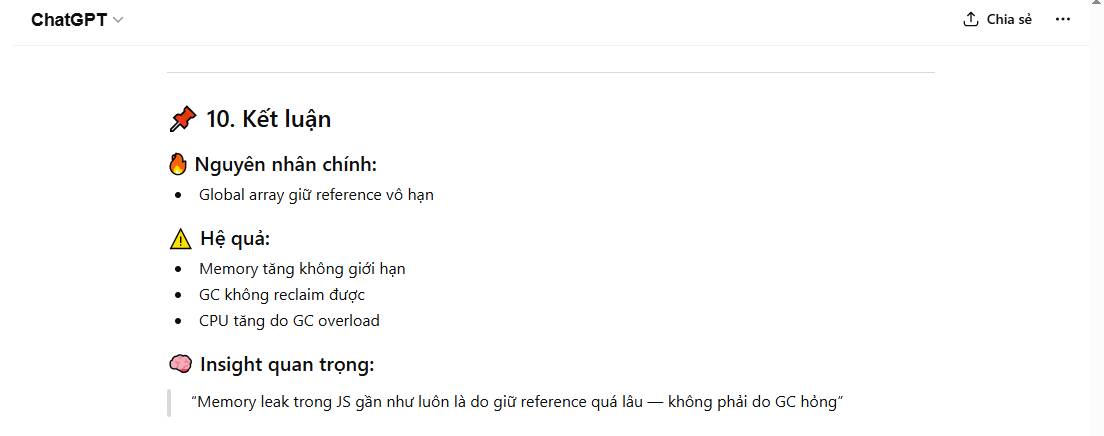This screenshot has width=1104, height=436.
Task: Click the "Hệ quả:" subheading text
Action: [x=235, y=239]
